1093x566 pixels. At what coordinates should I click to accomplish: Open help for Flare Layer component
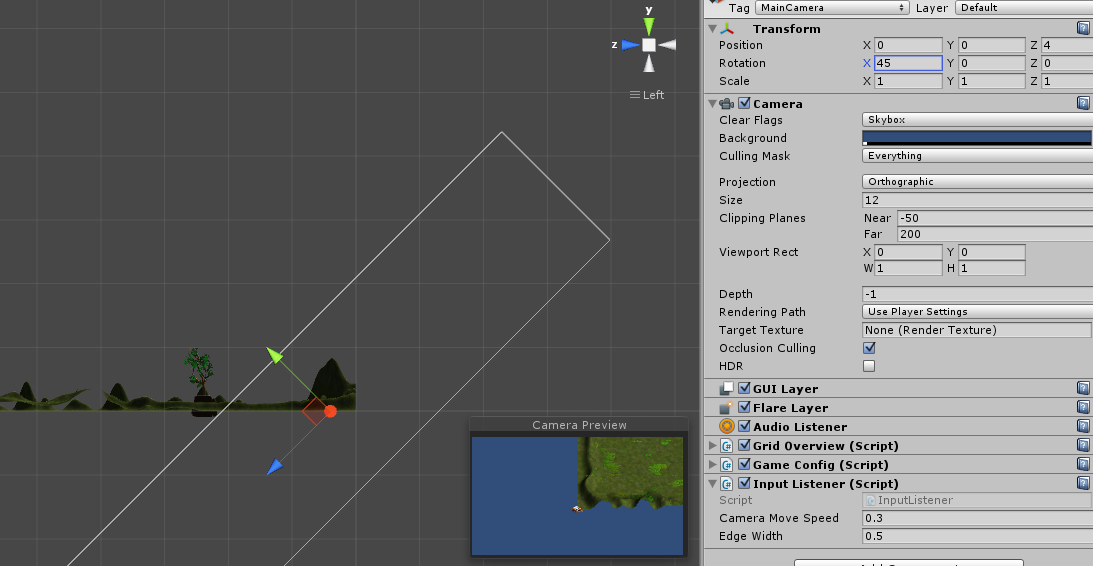1083,407
